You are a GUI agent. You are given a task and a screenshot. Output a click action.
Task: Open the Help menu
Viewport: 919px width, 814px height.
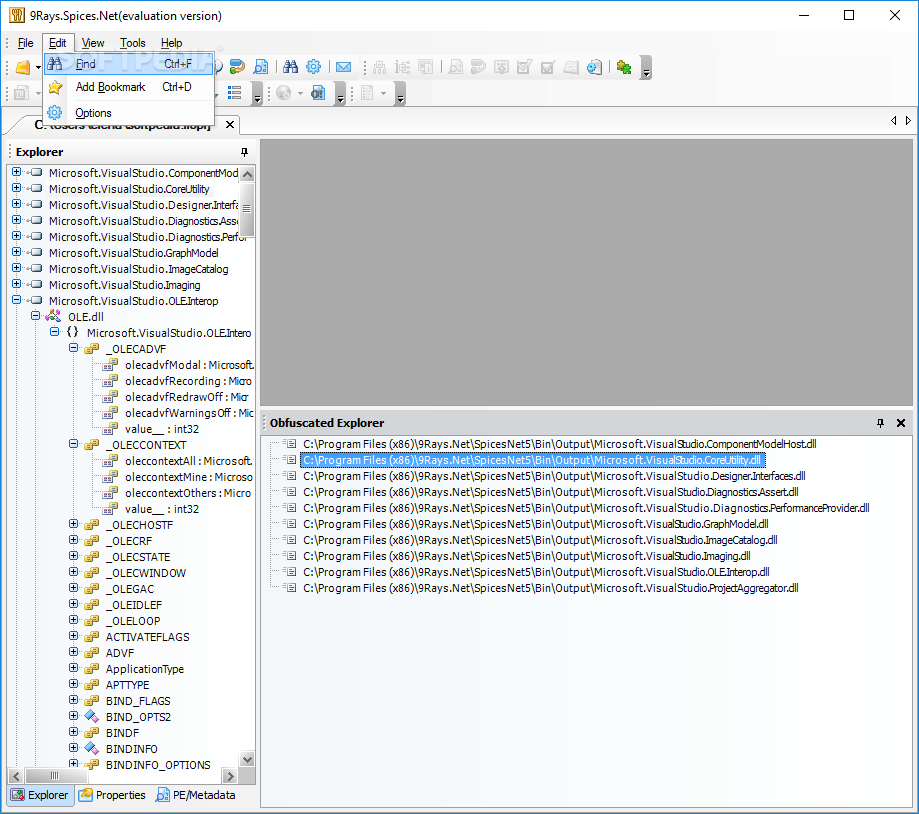point(171,43)
